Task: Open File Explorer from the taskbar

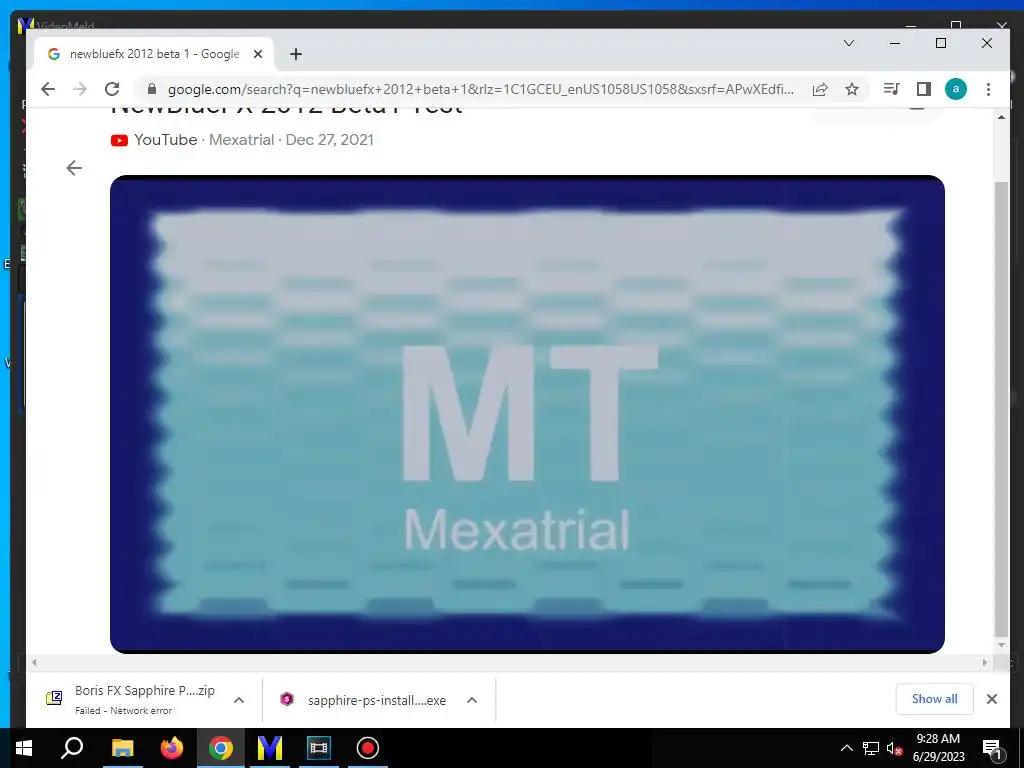Action: (123, 748)
